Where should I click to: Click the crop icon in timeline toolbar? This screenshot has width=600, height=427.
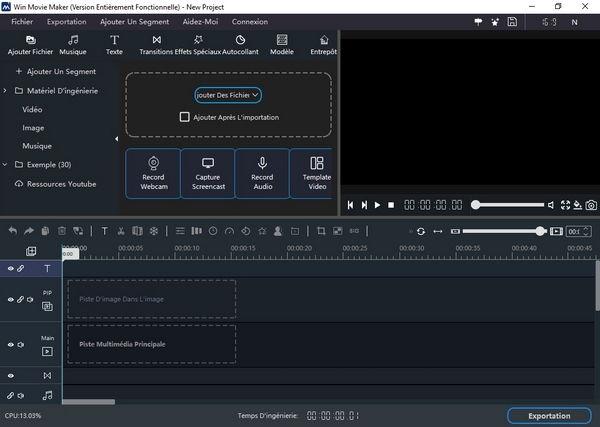coord(321,231)
